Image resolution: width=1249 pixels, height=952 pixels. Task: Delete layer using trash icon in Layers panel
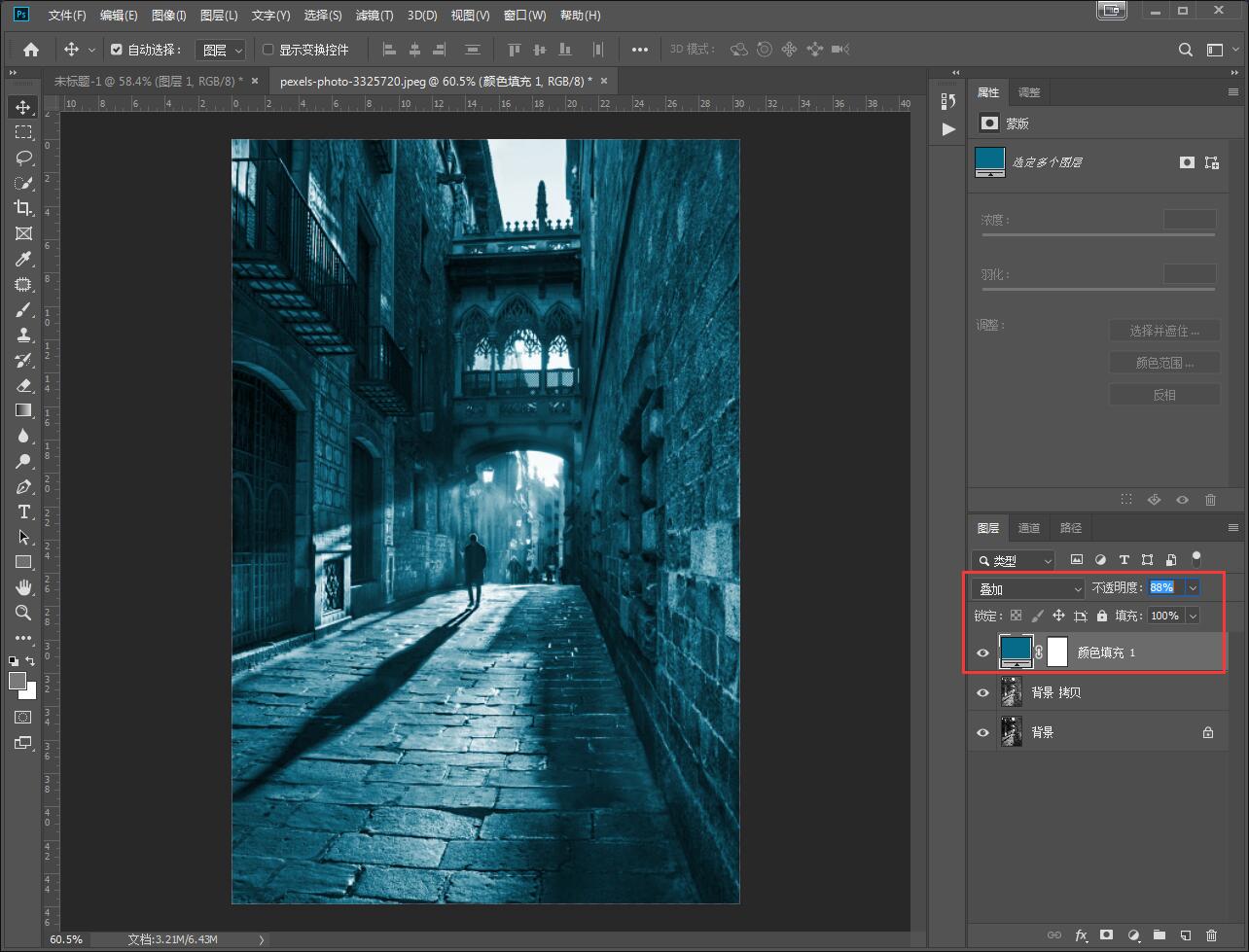pyautogui.click(x=1211, y=935)
